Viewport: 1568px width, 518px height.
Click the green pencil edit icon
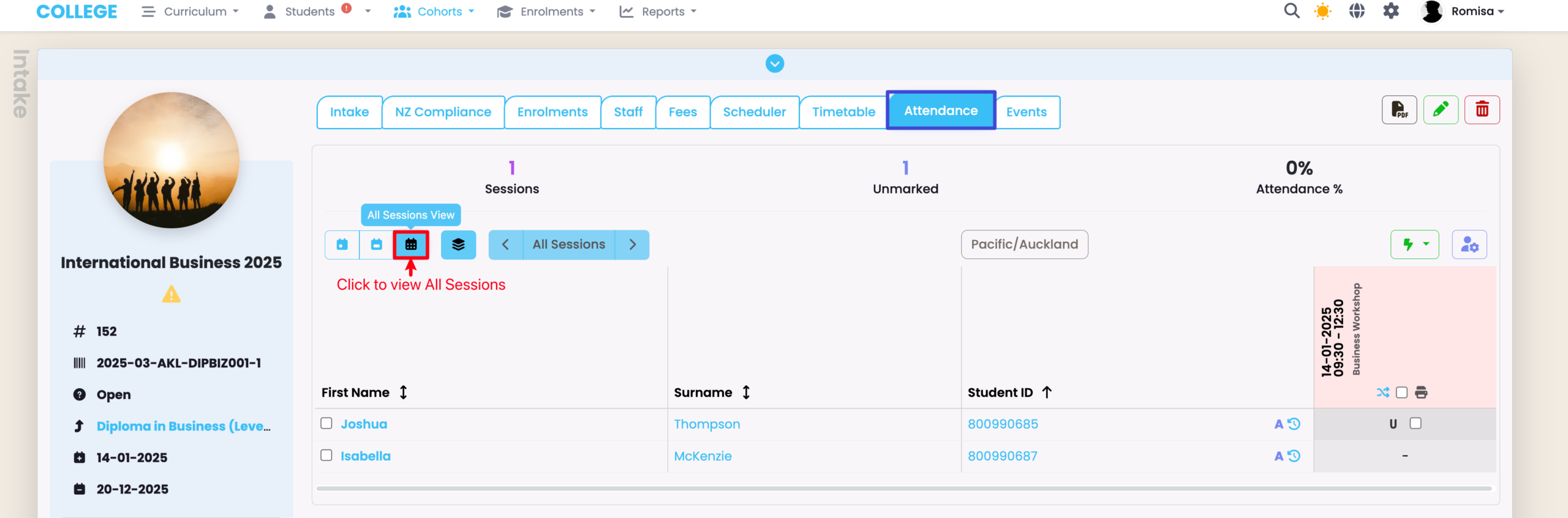(x=1441, y=110)
